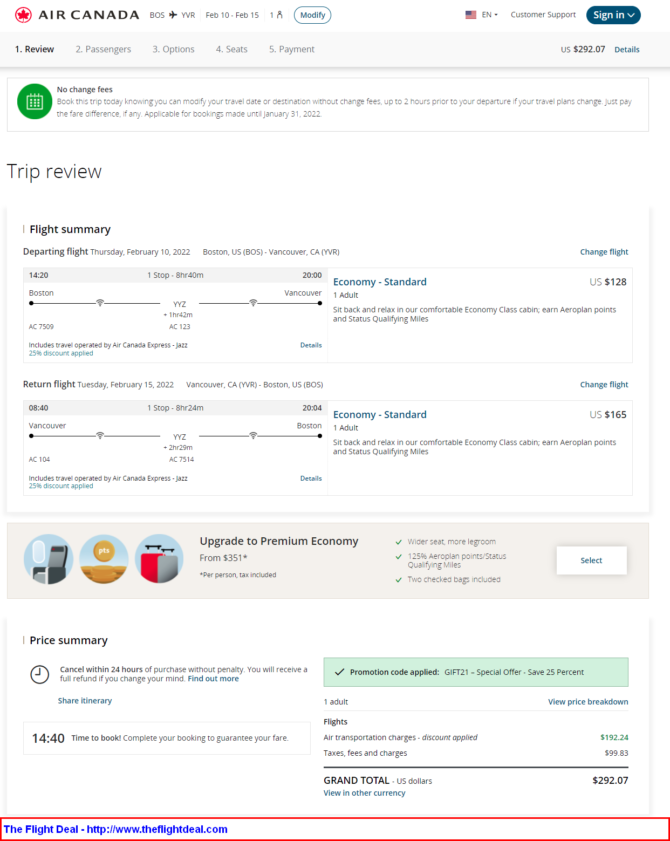Go to the 2. Passengers step

coord(103,49)
